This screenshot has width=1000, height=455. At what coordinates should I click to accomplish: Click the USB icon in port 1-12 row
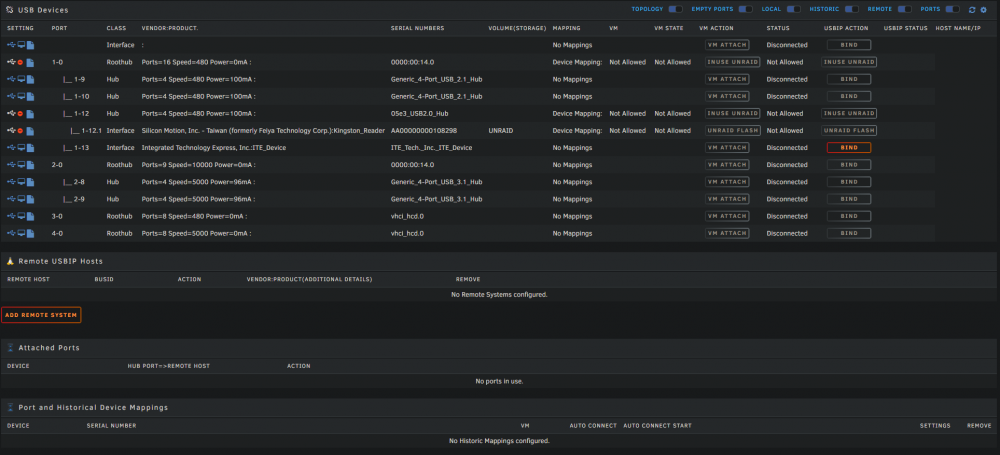point(11,114)
